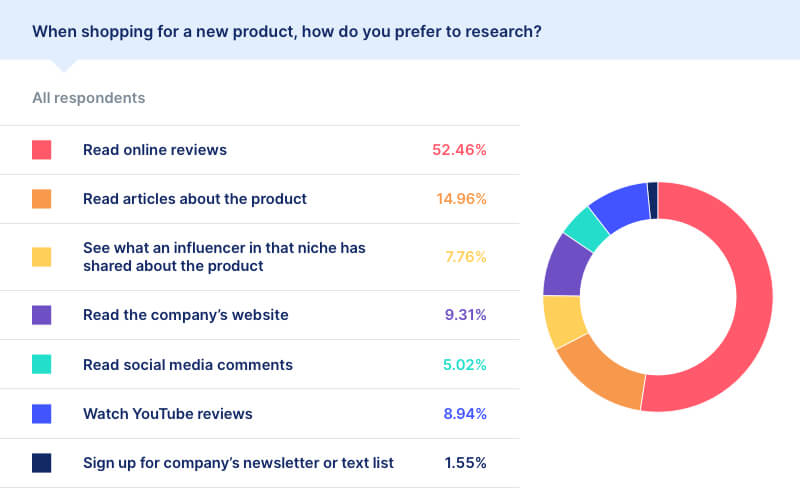This screenshot has height=504, width=800.
Task: Click the Read online reviews label
Action: [155, 150]
